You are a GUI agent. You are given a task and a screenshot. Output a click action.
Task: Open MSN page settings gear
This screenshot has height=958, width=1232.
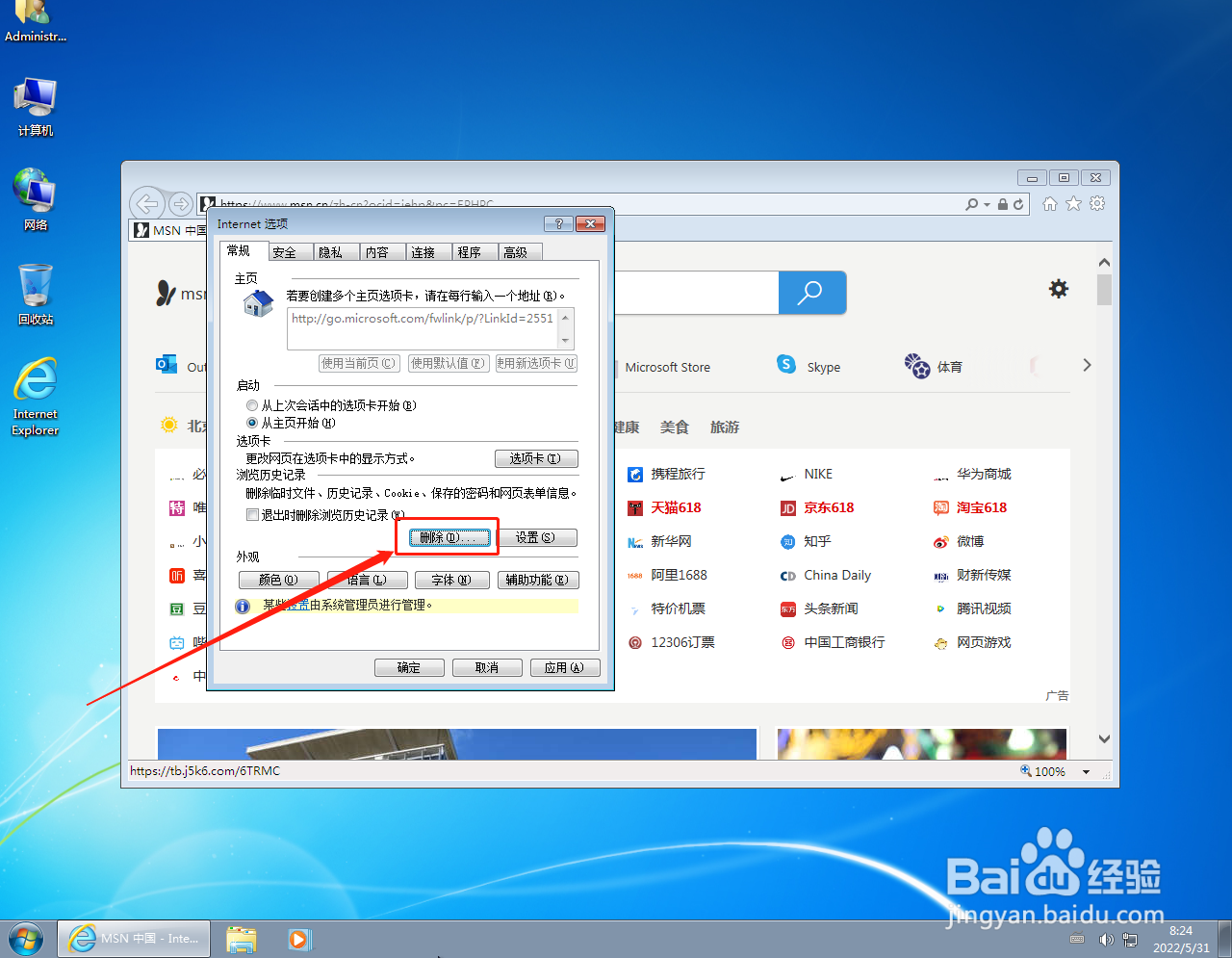coord(1059,289)
